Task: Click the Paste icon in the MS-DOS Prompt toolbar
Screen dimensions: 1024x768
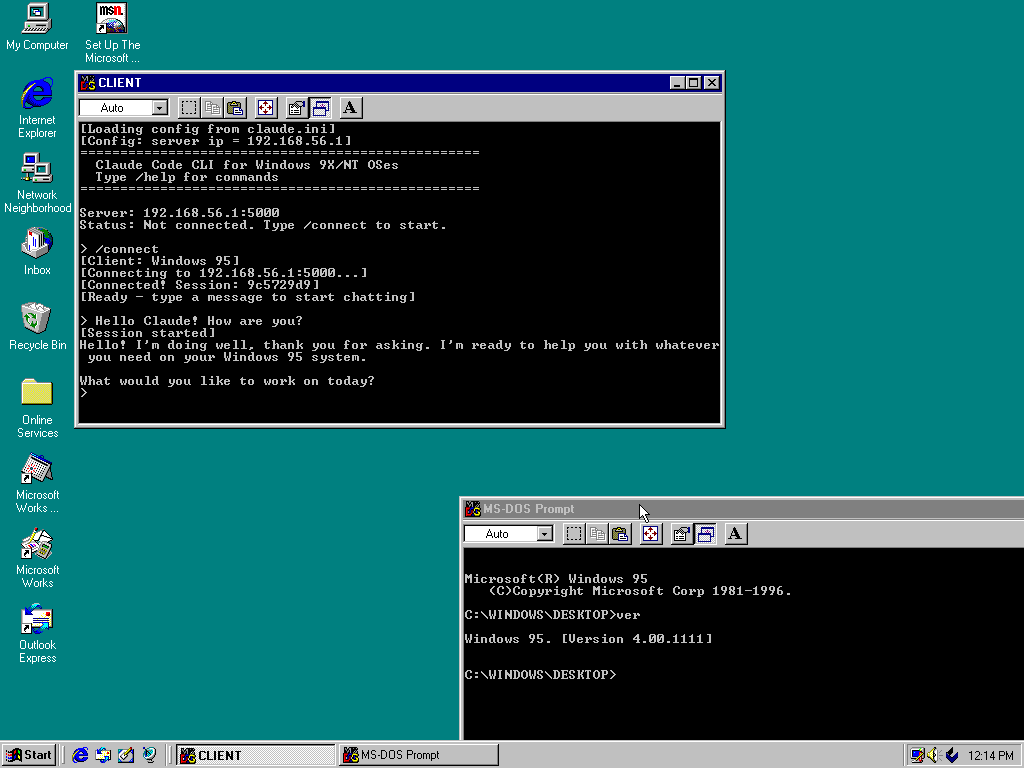Action: coord(620,533)
